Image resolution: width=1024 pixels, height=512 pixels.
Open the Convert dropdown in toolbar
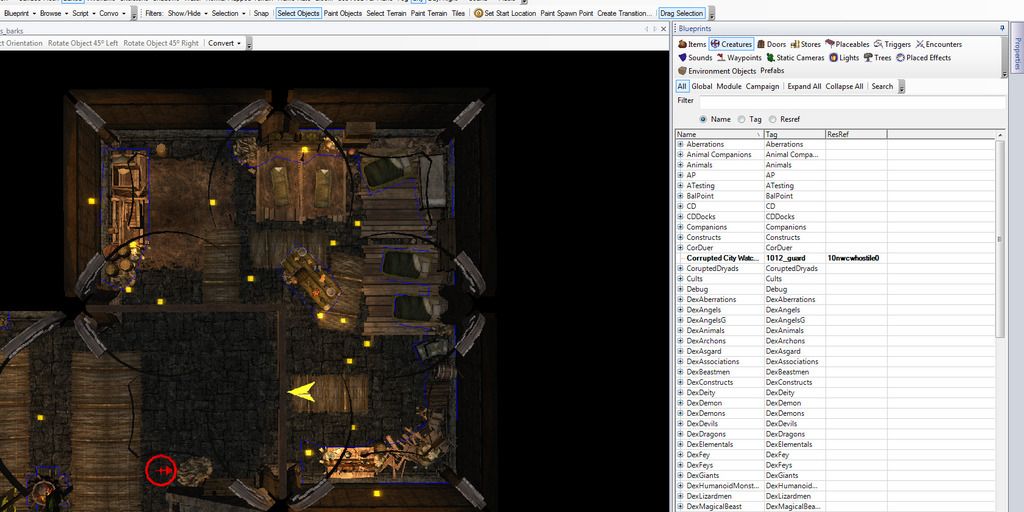click(x=226, y=43)
